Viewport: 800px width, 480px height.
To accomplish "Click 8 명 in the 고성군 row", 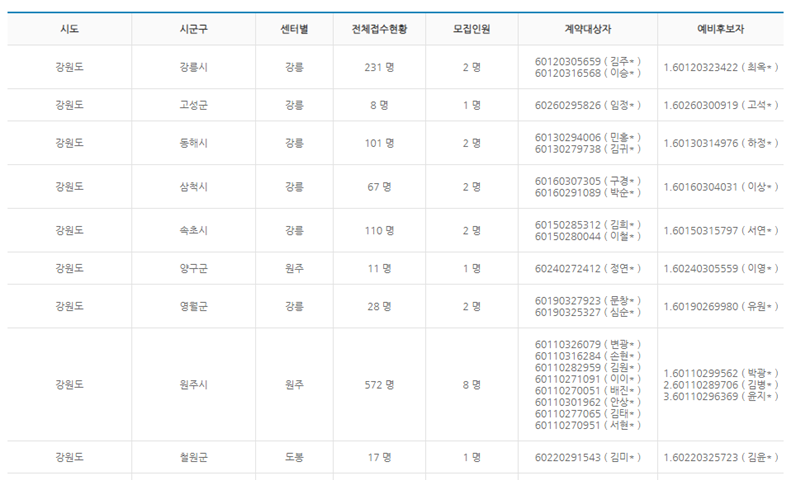I will pyautogui.click(x=379, y=105).
